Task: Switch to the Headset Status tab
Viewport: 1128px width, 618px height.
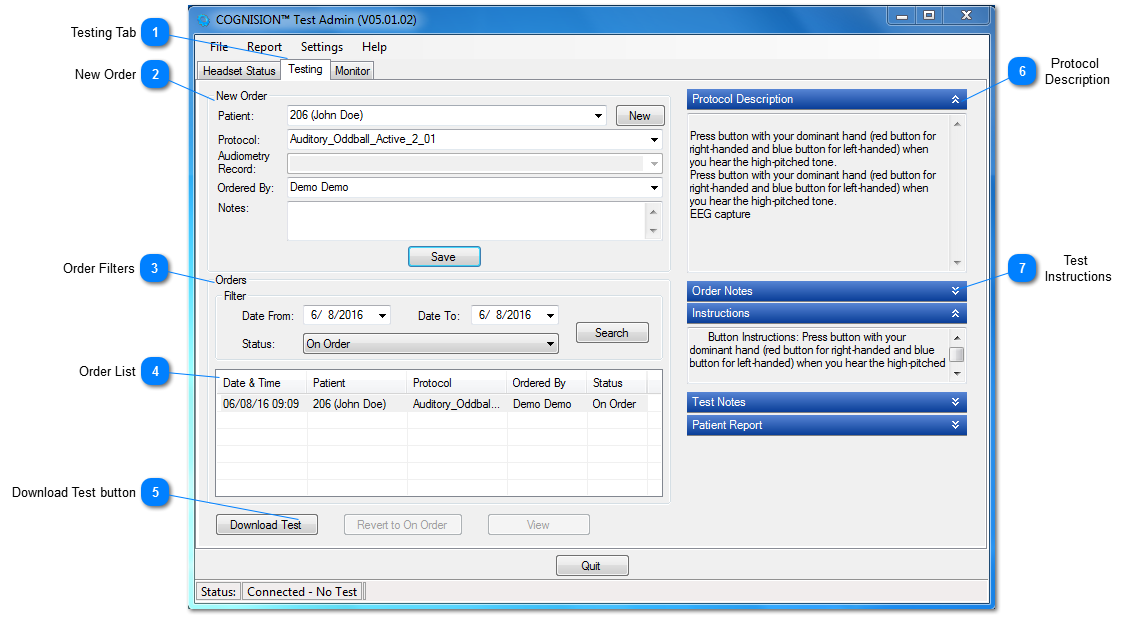Action: point(239,71)
